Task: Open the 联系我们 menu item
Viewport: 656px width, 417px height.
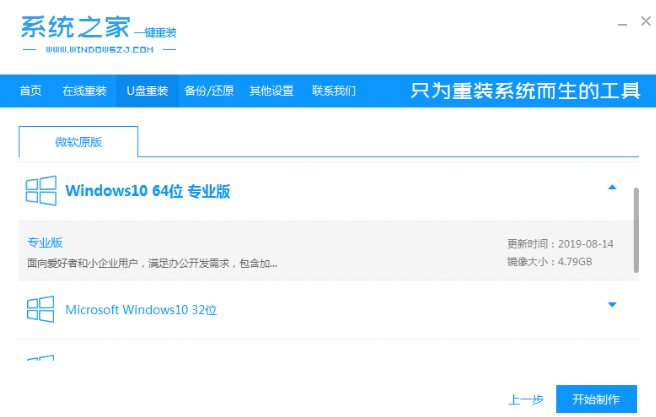Action: pyautogui.click(x=333, y=91)
